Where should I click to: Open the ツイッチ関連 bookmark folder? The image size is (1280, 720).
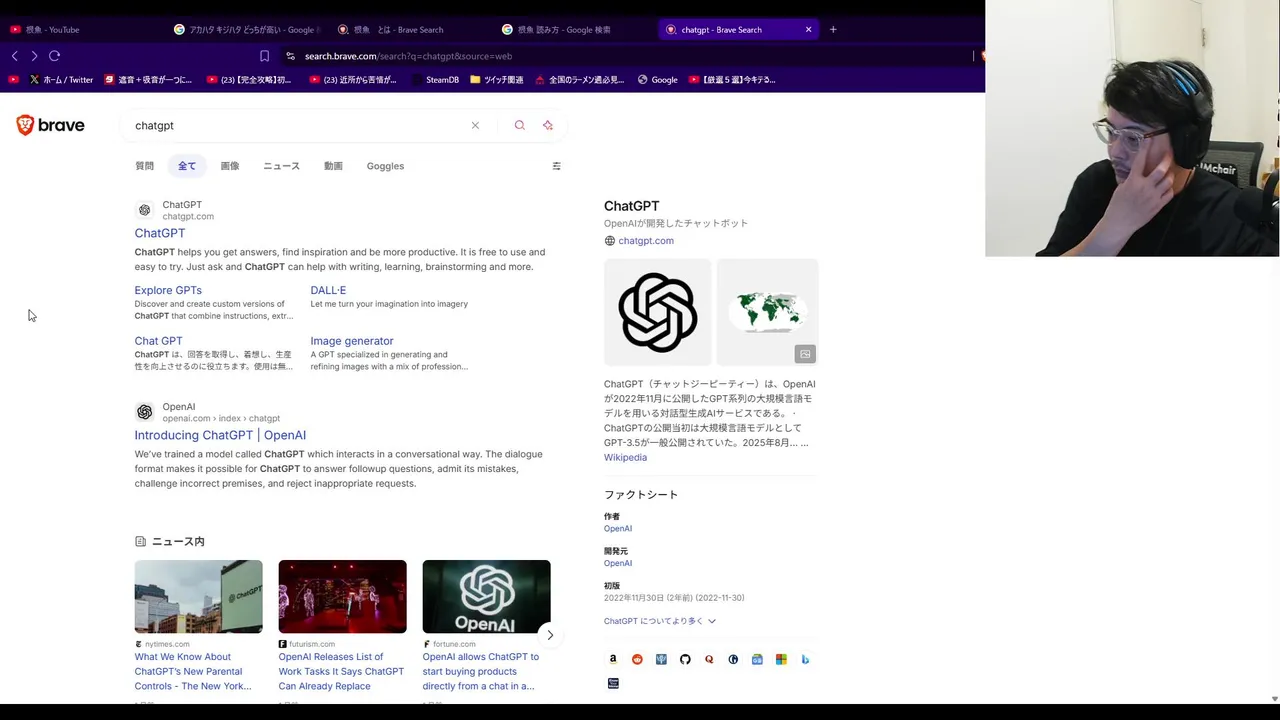coord(496,80)
